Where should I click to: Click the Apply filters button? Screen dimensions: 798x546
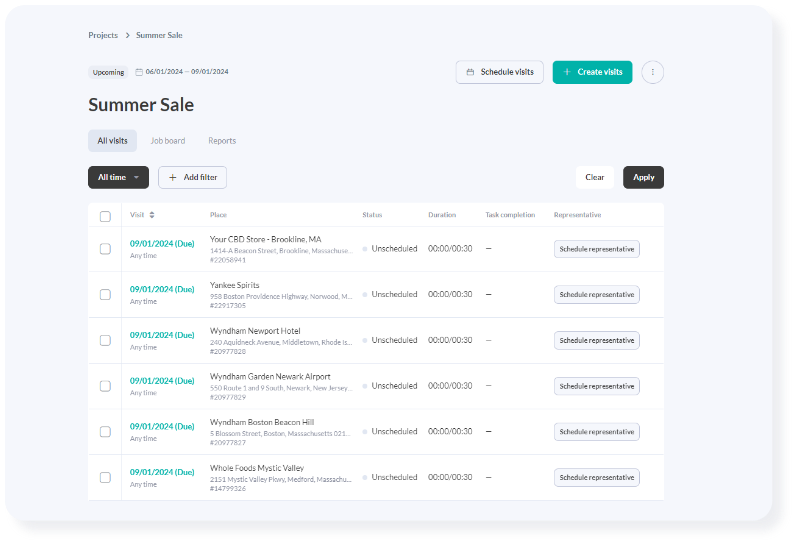(643, 178)
